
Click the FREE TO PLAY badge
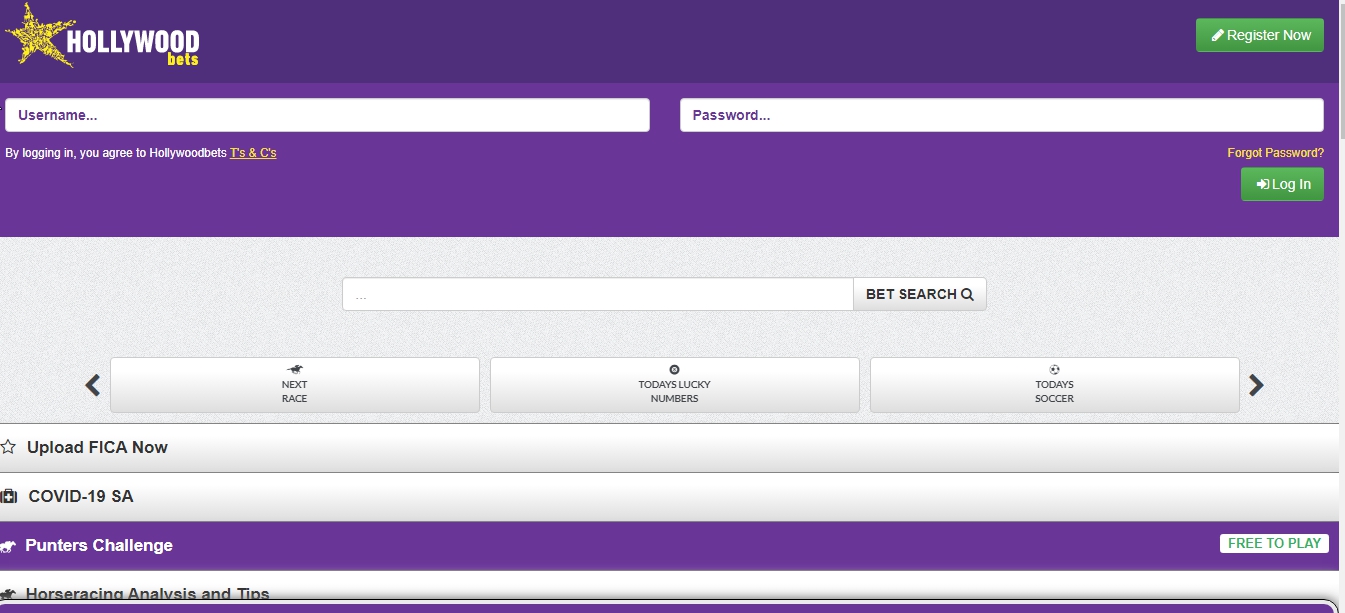click(x=1274, y=543)
